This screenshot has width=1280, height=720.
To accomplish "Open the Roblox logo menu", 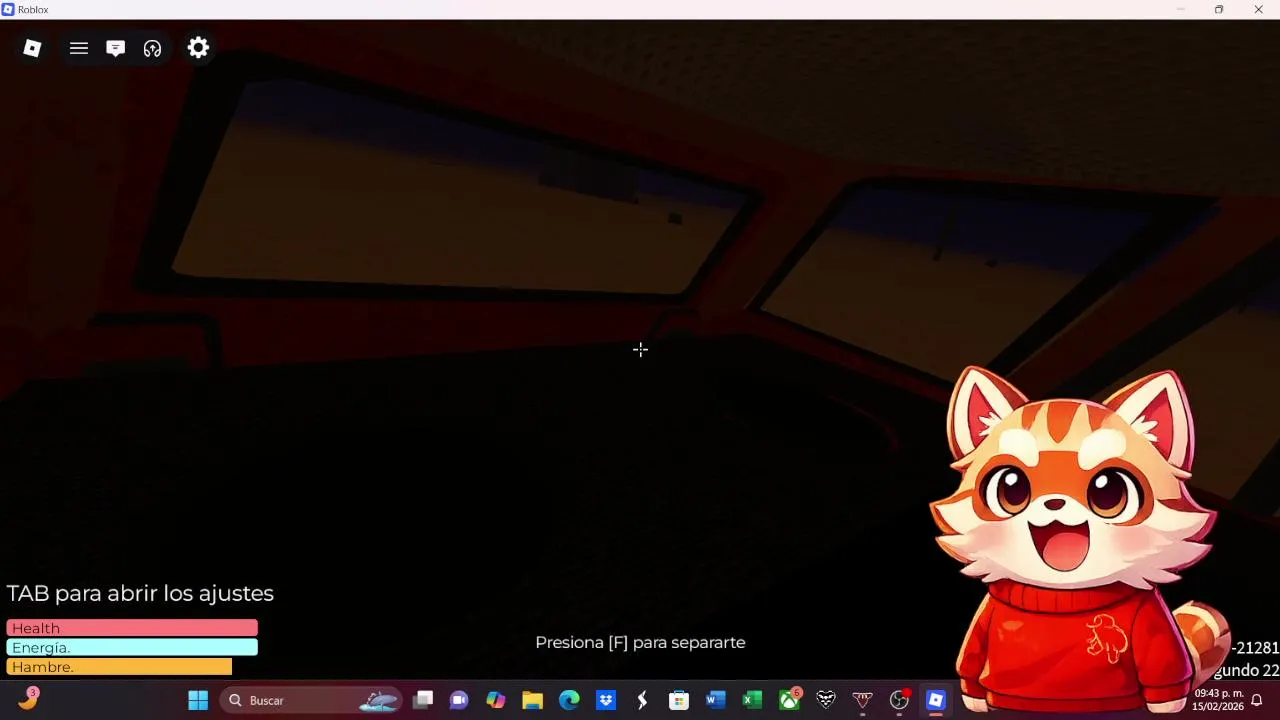I will click(32, 48).
